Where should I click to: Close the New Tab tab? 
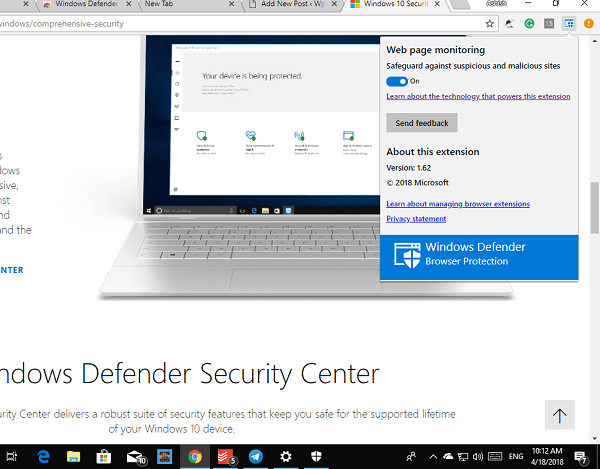232,4
